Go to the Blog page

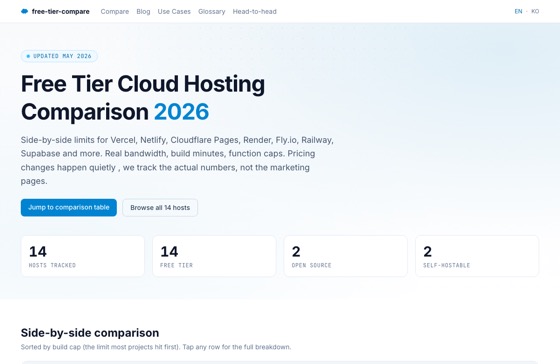coord(143,11)
